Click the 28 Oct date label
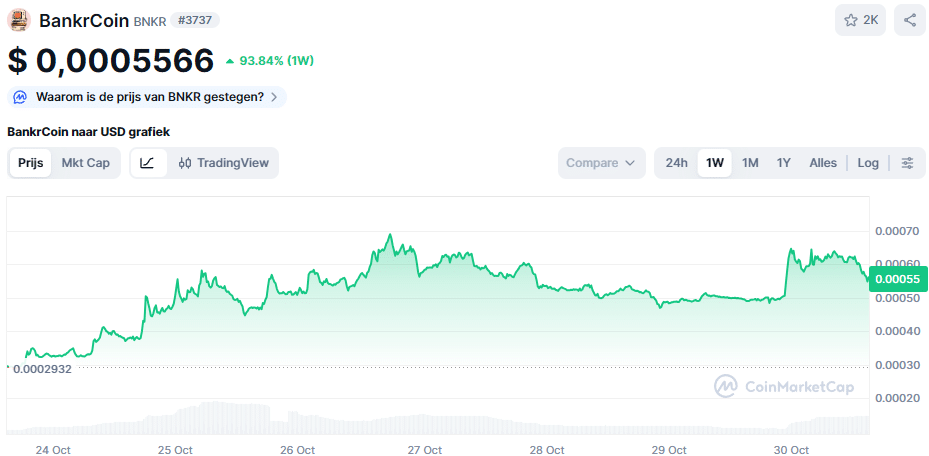 pos(547,450)
